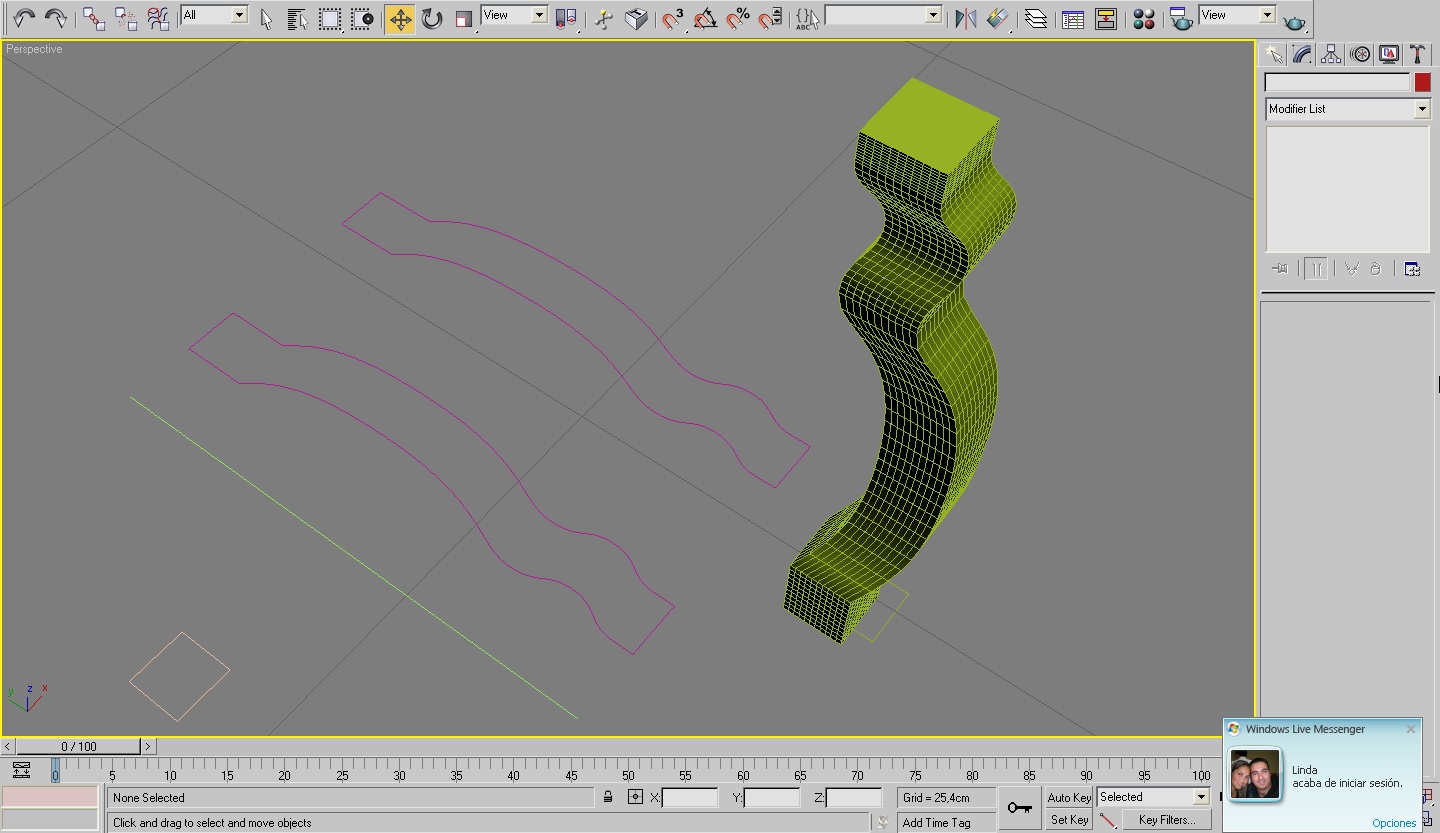Click the Unlink Selection icon
1440x833 pixels.
126,18
